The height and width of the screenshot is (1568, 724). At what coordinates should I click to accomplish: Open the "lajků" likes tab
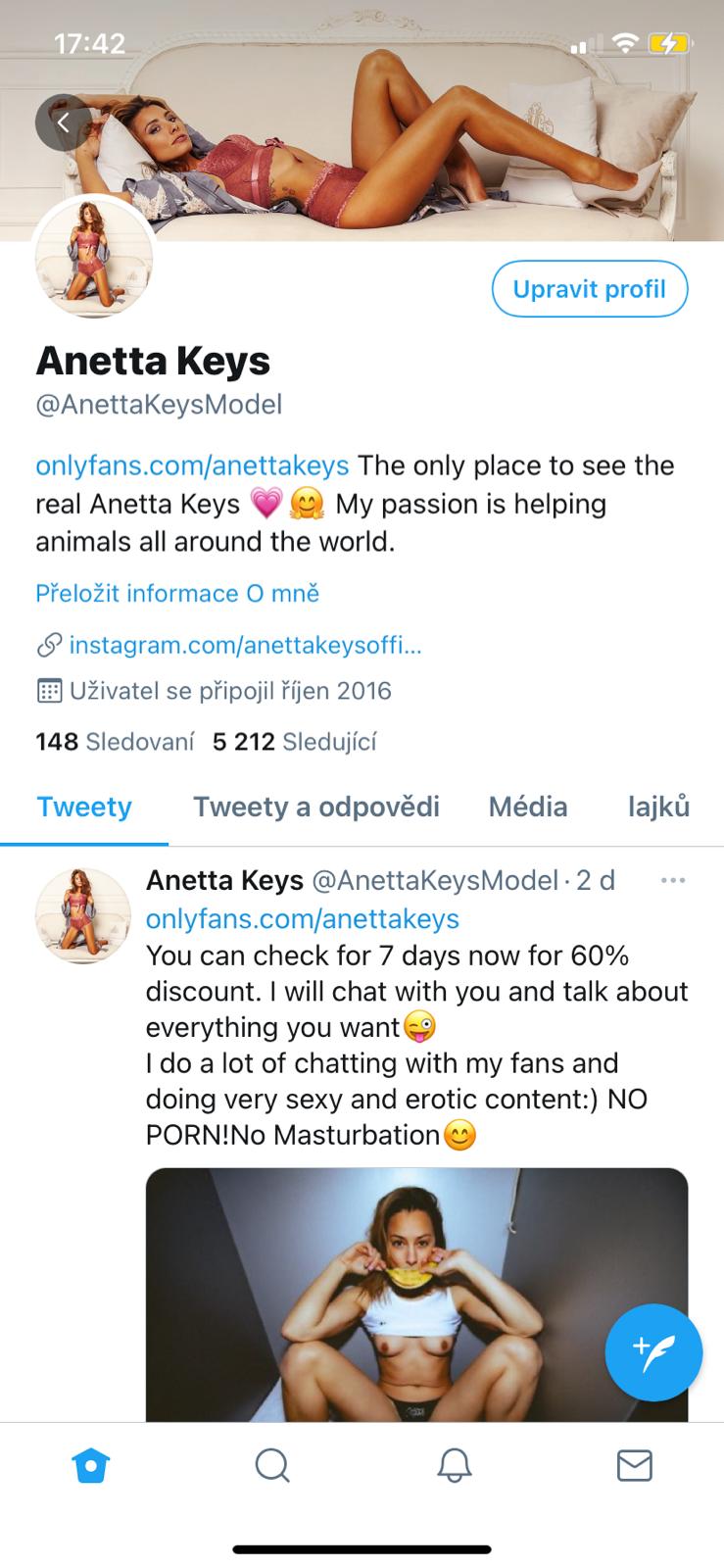658,807
